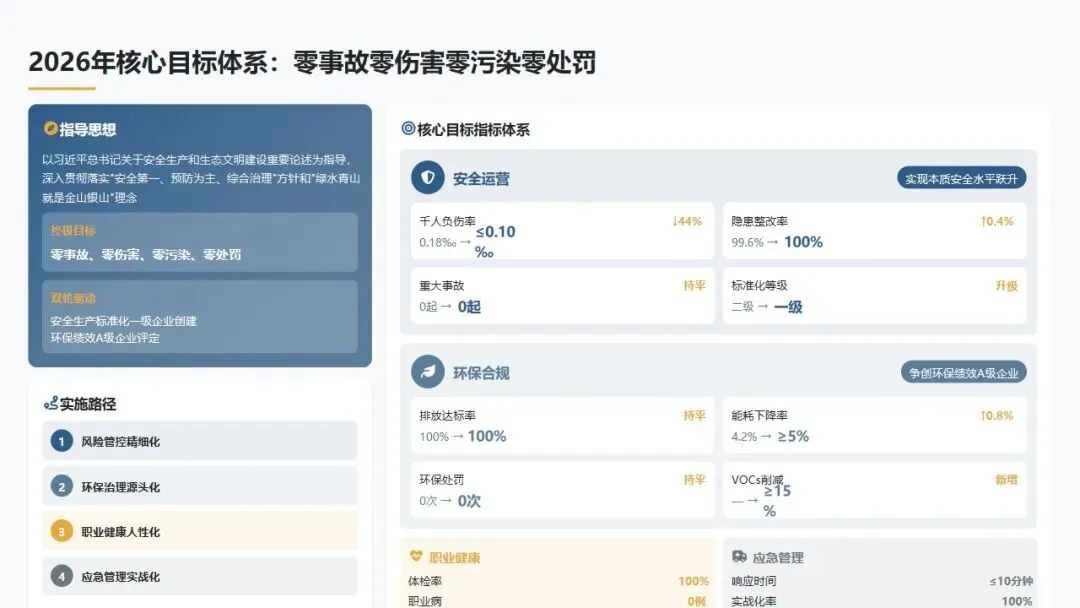Click the 体检率 100% value
The height and width of the screenshot is (608, 1080).
coord(693,581)
